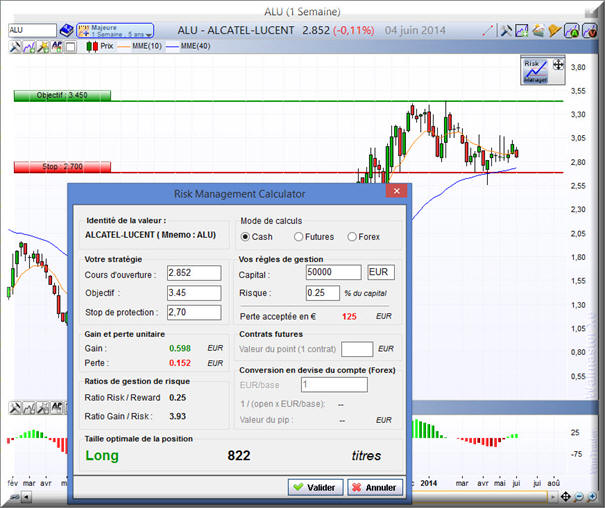605x508 pixels.
Task: Click the Valider button
Action: coord(315,488)
